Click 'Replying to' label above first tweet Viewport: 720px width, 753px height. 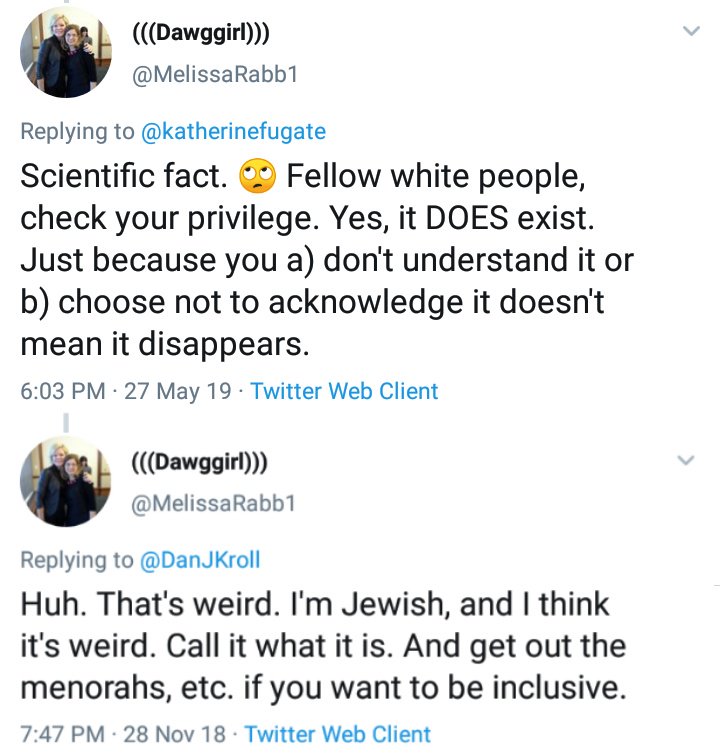pos(76,131)
